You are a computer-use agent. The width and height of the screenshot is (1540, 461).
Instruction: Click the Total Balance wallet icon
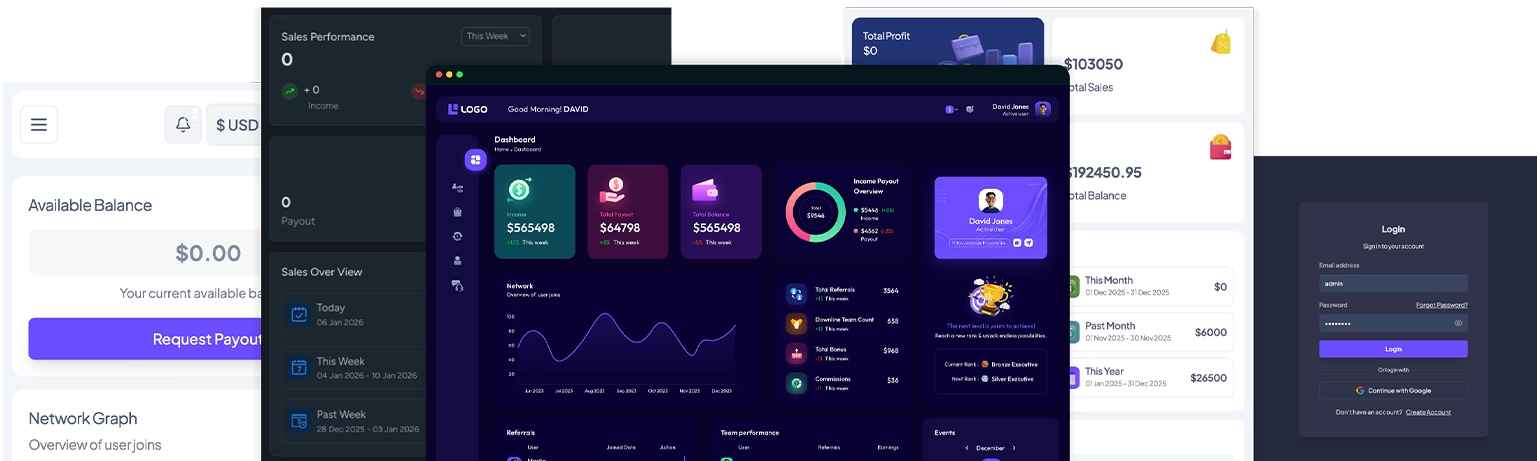coord(706,190)
